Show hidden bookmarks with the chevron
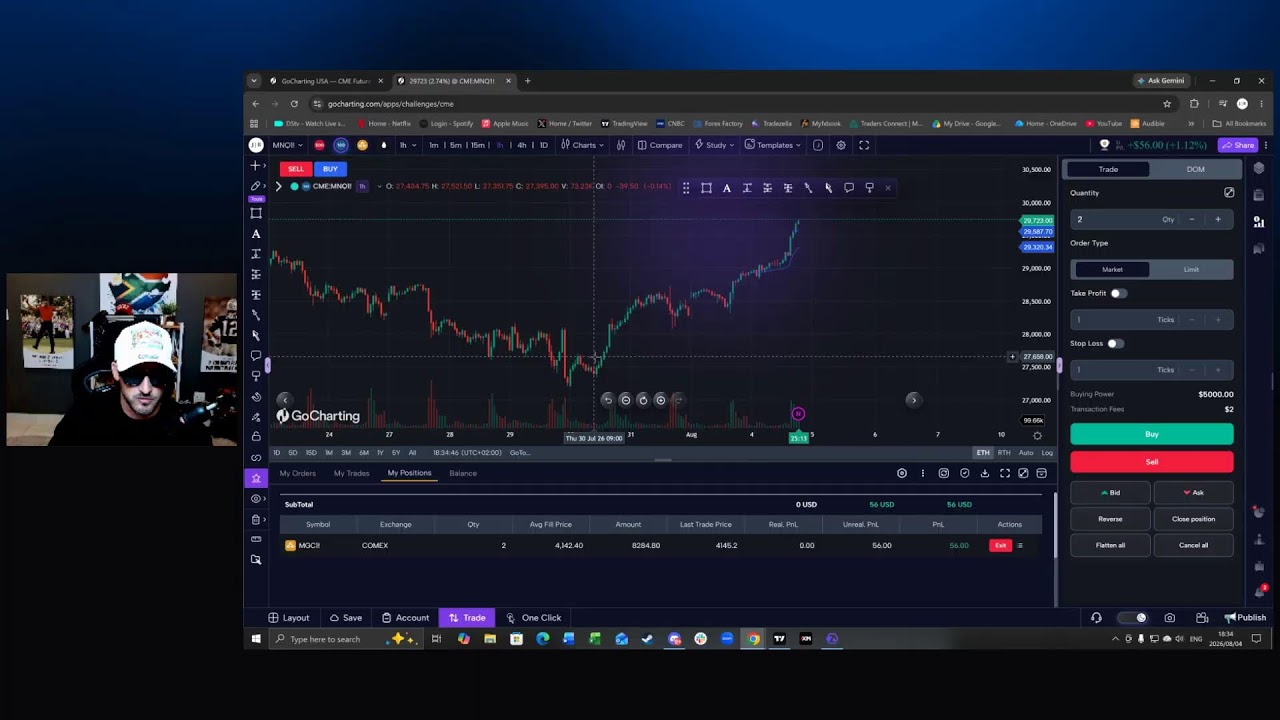The width and height of the screenshot is (1280, 720). coord(1191,124)
